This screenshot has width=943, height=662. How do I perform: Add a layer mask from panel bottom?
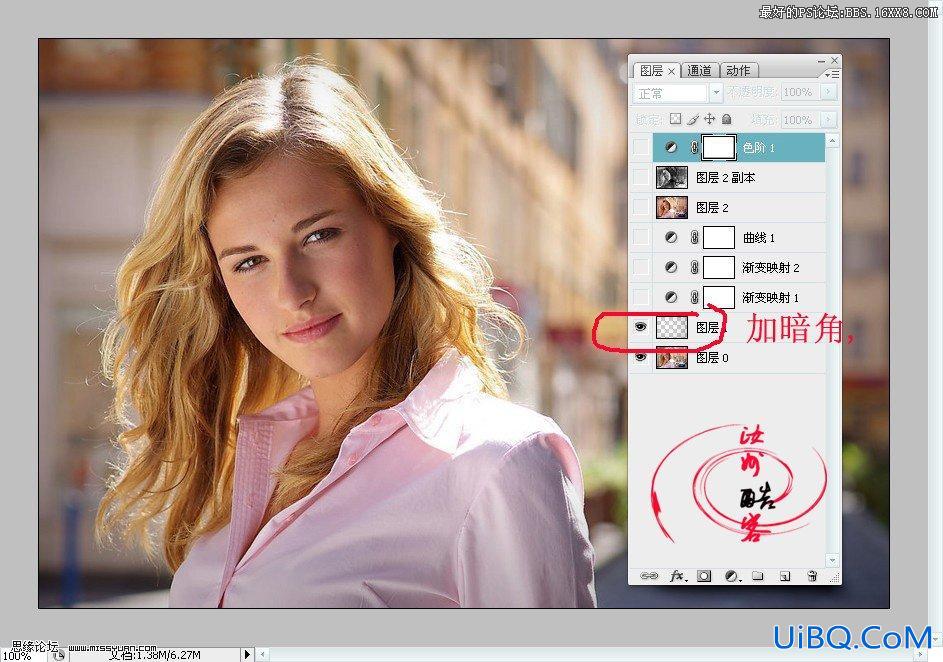click(x=704, y=575)
